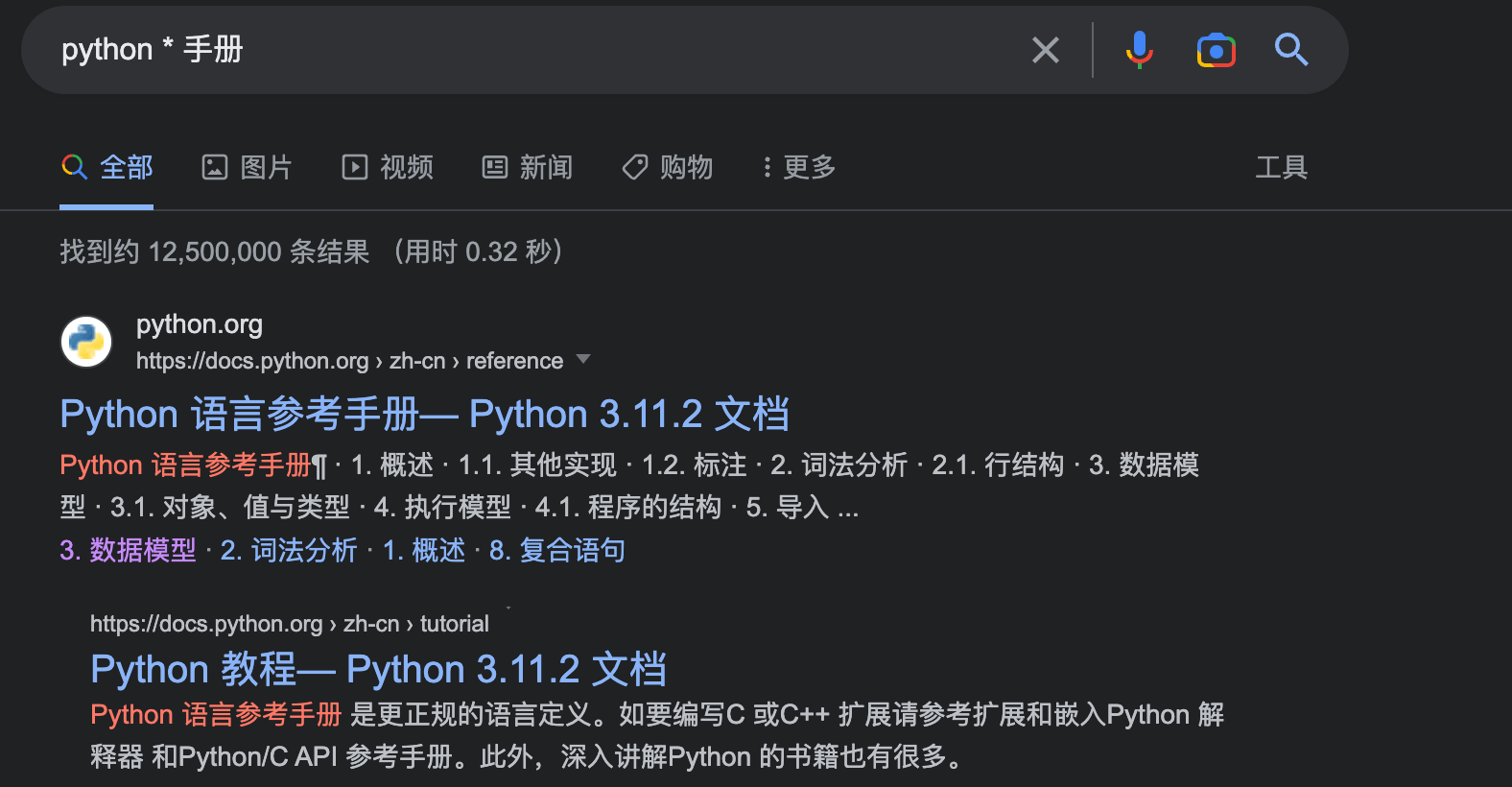The height and width of the screenshot is (787, 1512).
Task: Expand the 更多 more menu
Action: (798, 168)
